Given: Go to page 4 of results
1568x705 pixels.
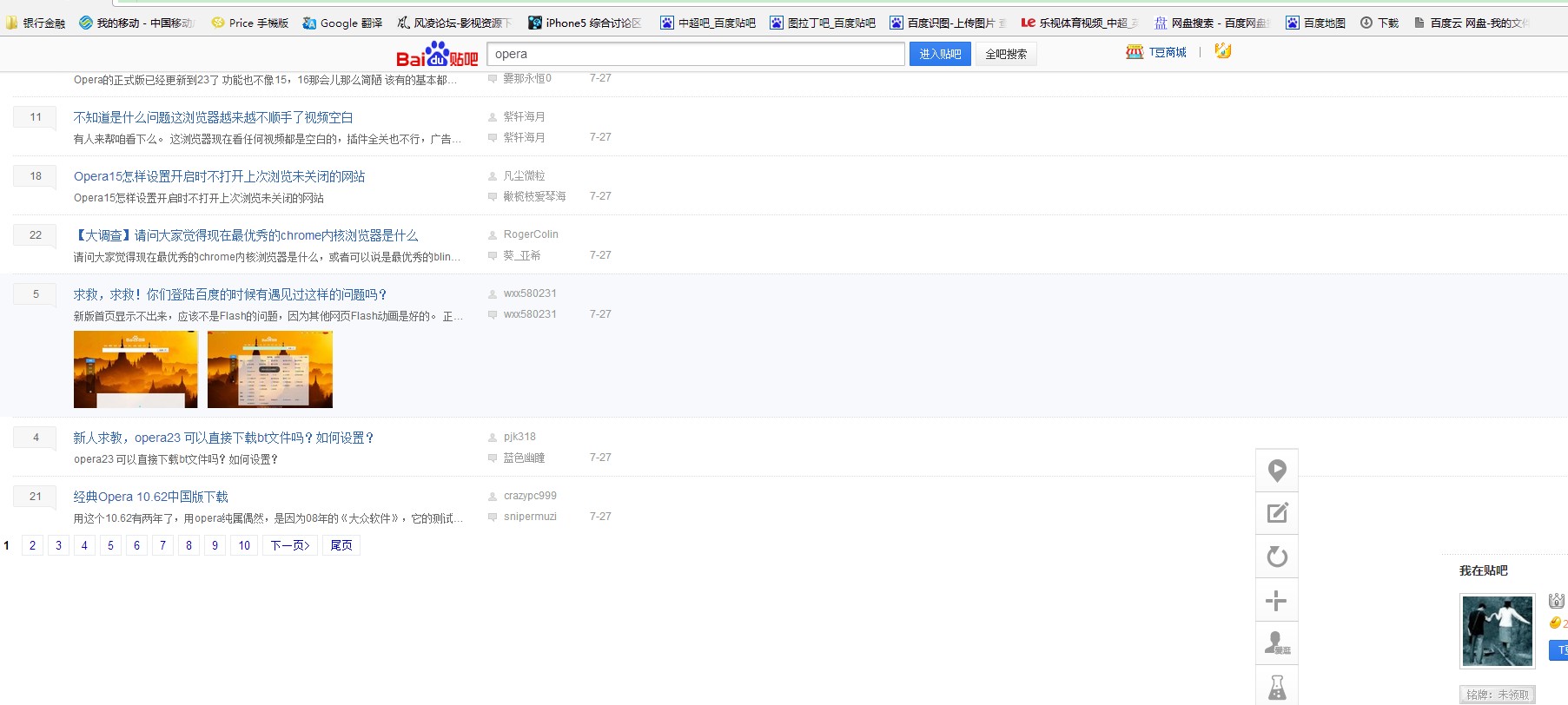Looking at the screenshot, I should point(84,545).
